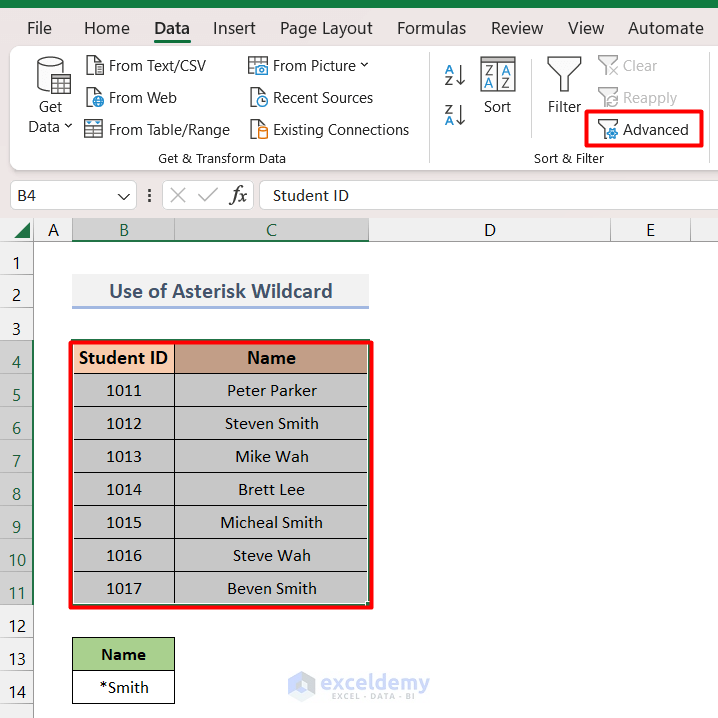
Task: Select column C header
Action: (272, 230)
